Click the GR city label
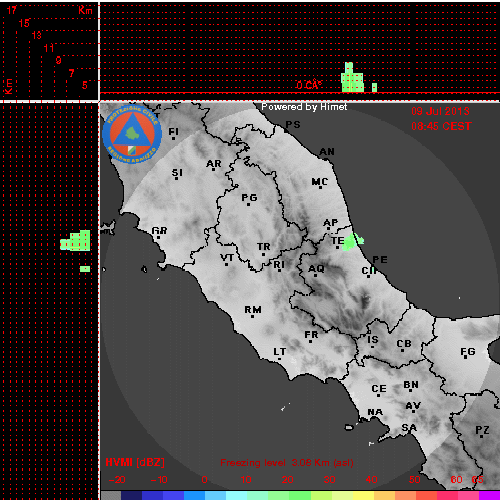This screenshot has width=500, height=500. pos(159,231)
